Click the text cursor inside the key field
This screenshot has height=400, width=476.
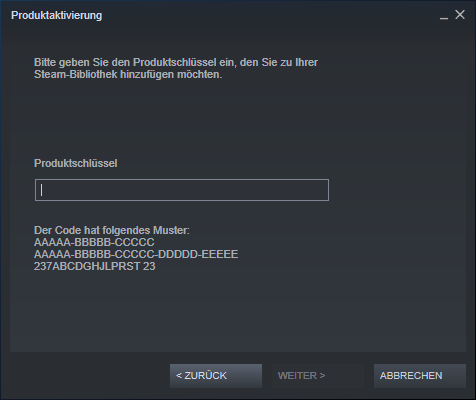pyautogui.click(x=41, y=190)
